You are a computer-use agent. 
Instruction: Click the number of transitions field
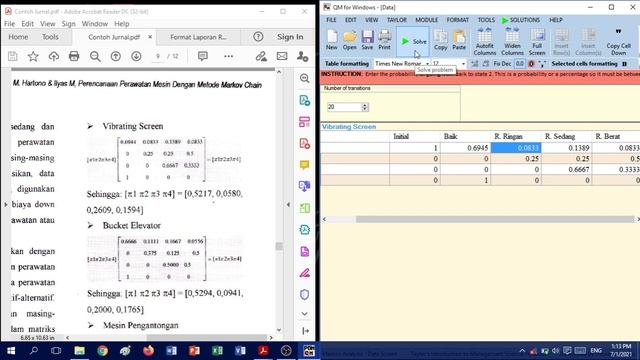tap(344, 107)
